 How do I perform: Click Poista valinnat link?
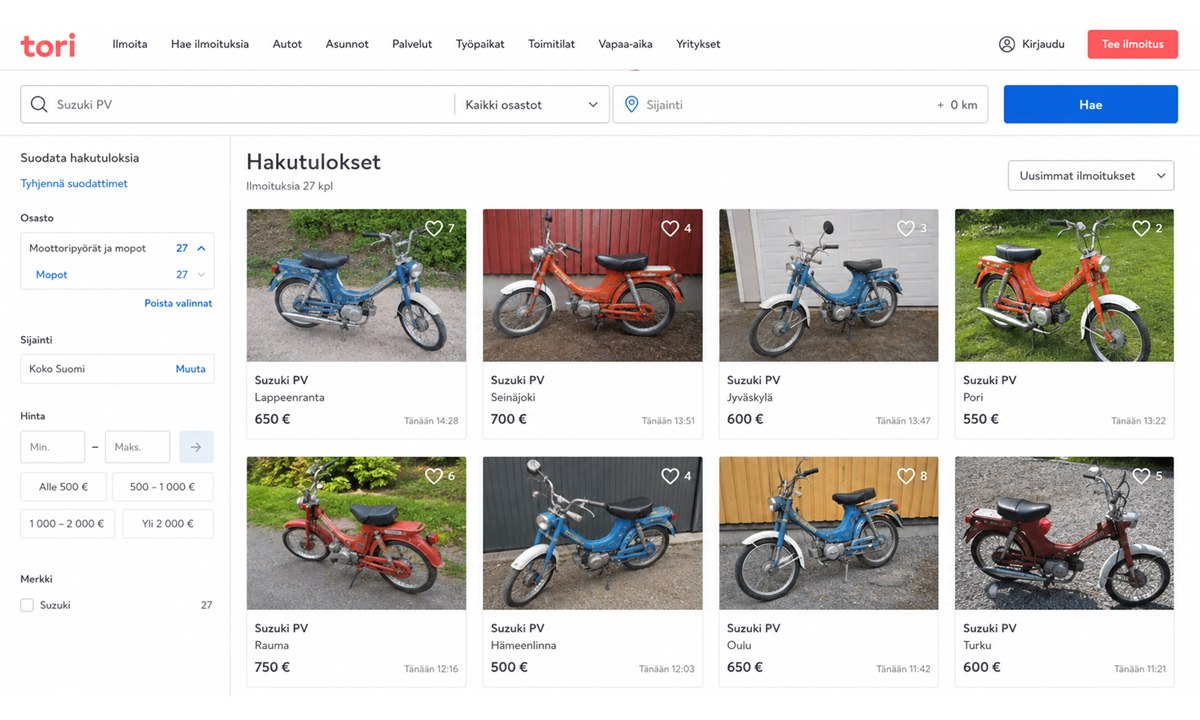coord(178,303)
